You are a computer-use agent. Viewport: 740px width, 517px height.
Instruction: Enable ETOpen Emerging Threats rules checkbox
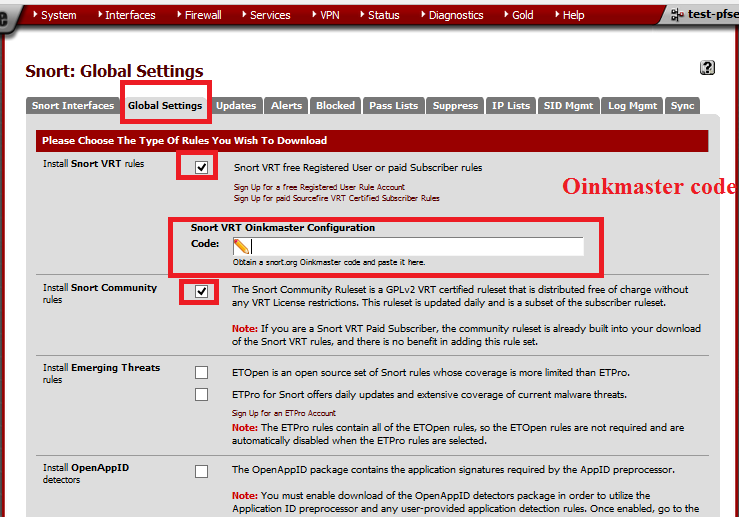202,373
